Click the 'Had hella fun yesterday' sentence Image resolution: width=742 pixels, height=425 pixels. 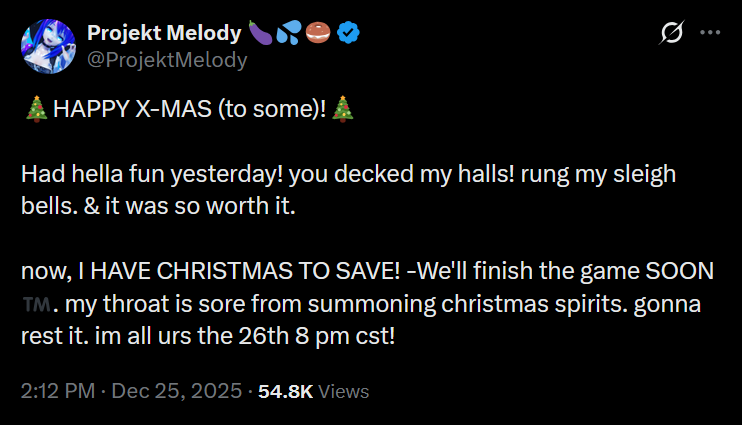click(152, 174)
